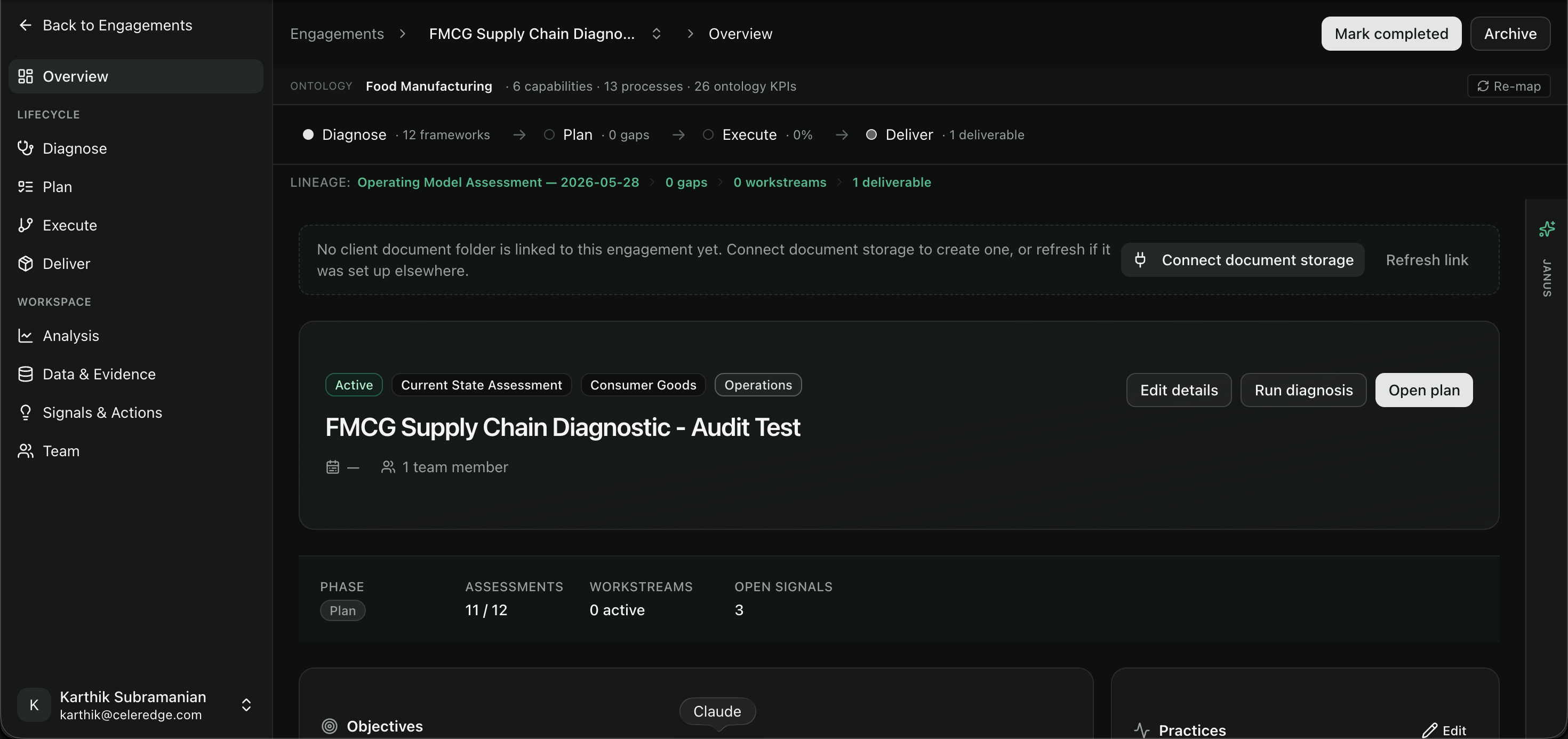Click the Data & Evidence database icon
The width and height of the screenshot is (1568, 739).
pos(25,374)
